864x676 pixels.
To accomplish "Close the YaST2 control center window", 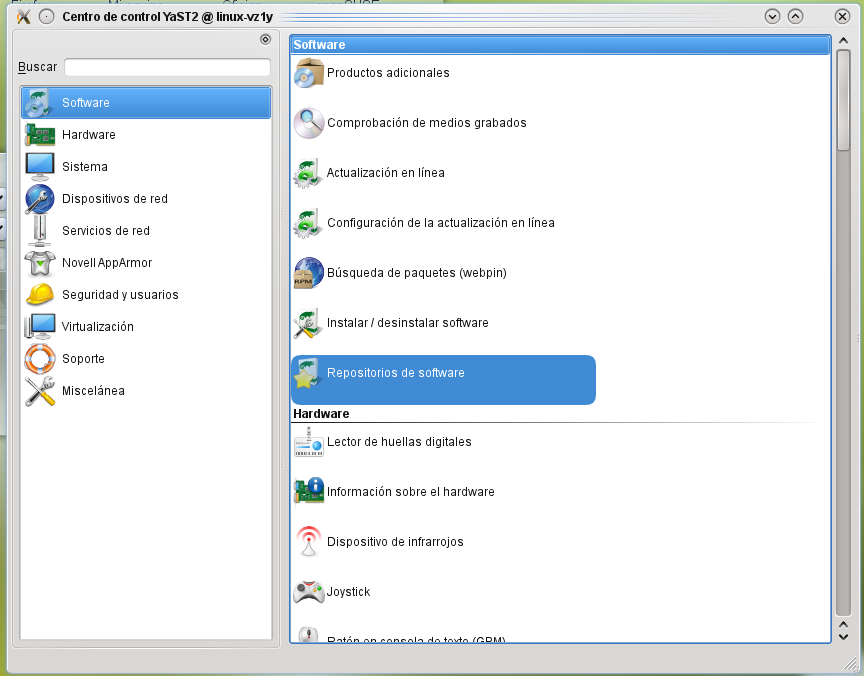I will [x=843, y=17].
